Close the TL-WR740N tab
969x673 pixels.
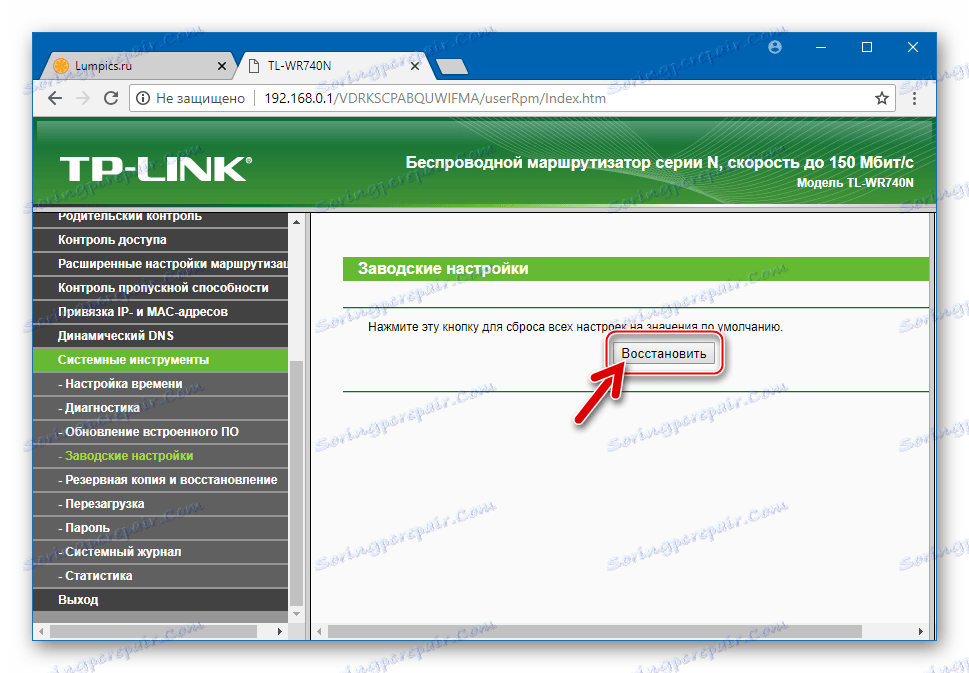click(x=415, y=66)
